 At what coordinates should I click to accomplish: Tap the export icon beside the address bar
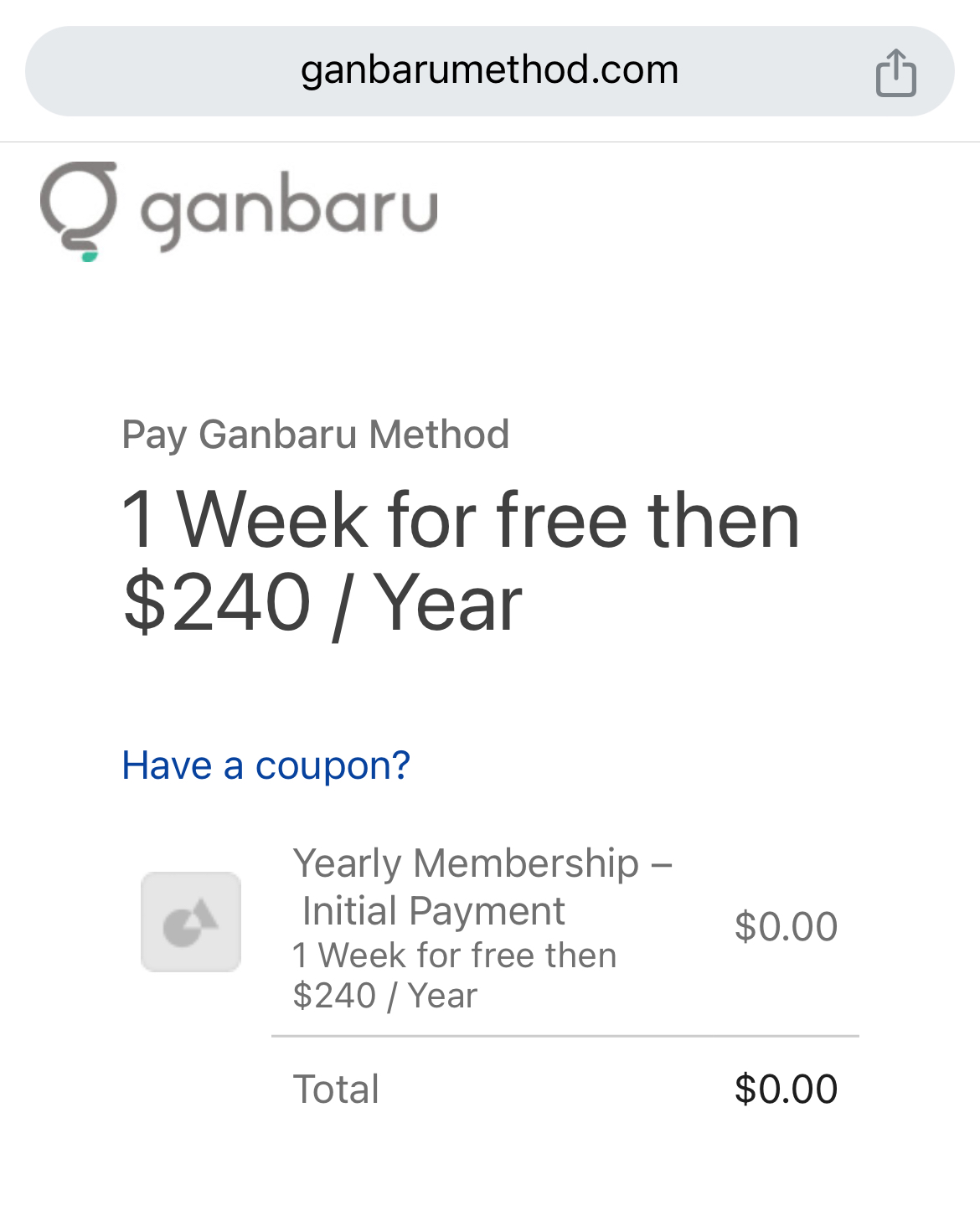click(897, 73)
